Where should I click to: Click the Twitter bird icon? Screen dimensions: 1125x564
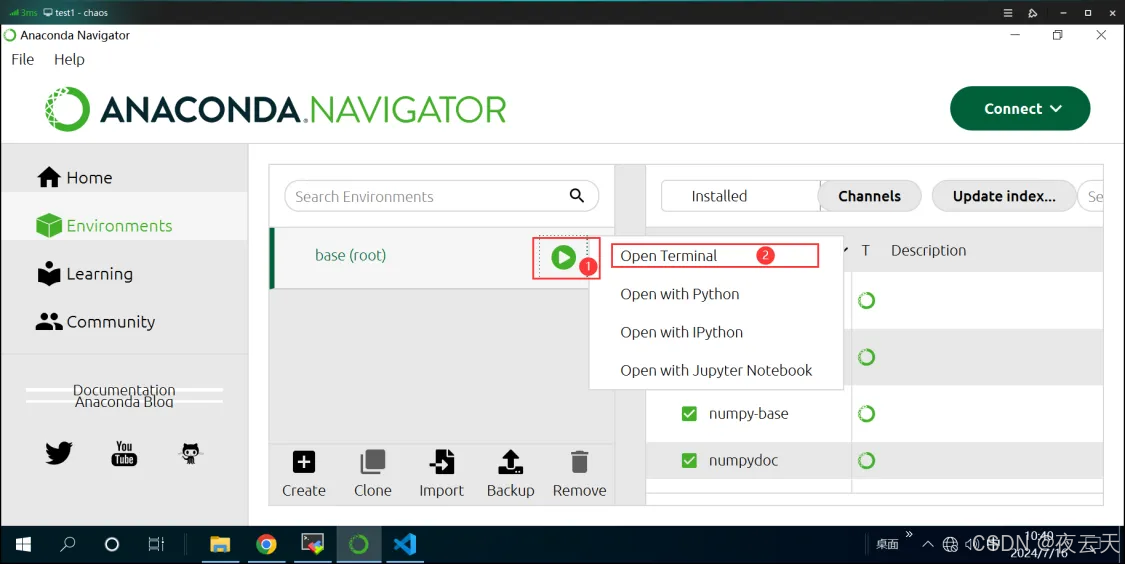tap(59, 453)
